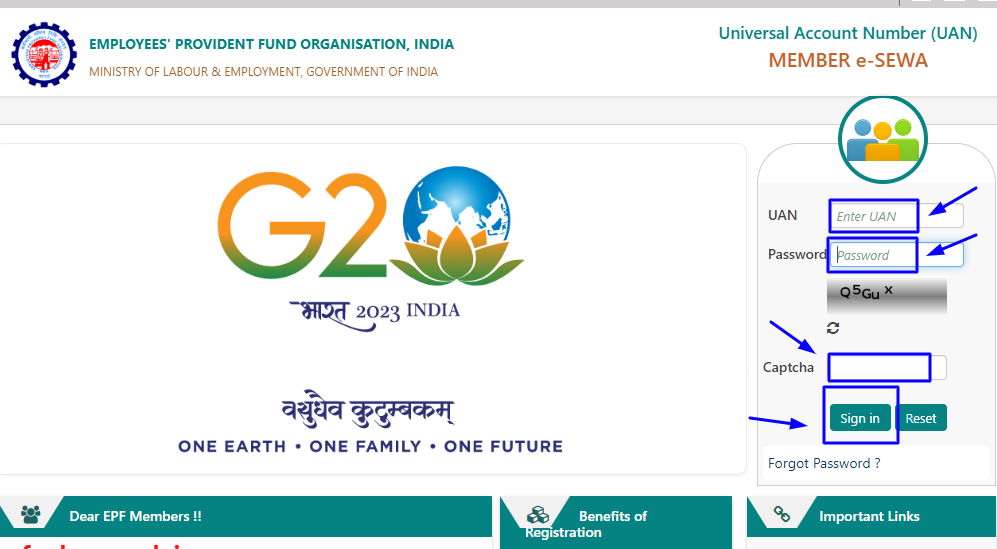Click the Employees' Provident Fund Organisation title
The image size is (997, 549).
[272, 44]
